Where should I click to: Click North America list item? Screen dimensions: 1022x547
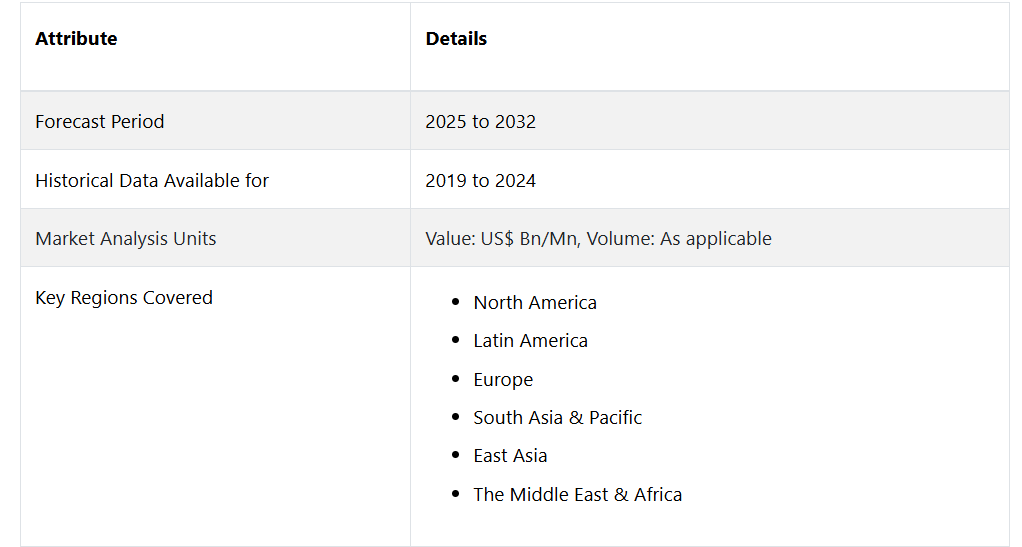pyautogui.click(x=535, y=303)
